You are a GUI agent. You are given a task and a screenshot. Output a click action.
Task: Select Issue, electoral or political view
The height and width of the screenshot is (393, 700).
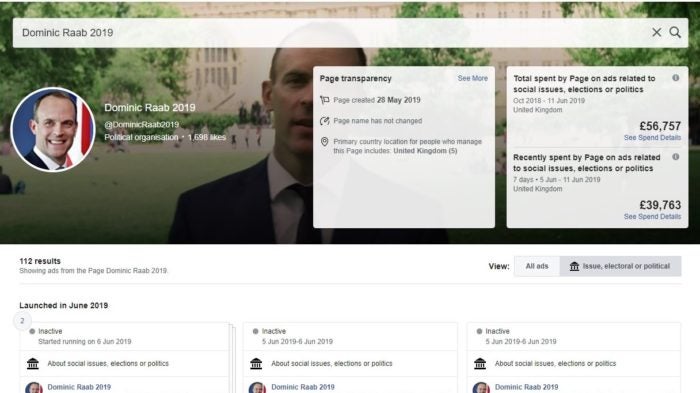pyautogui.click(x=620, y=266)
